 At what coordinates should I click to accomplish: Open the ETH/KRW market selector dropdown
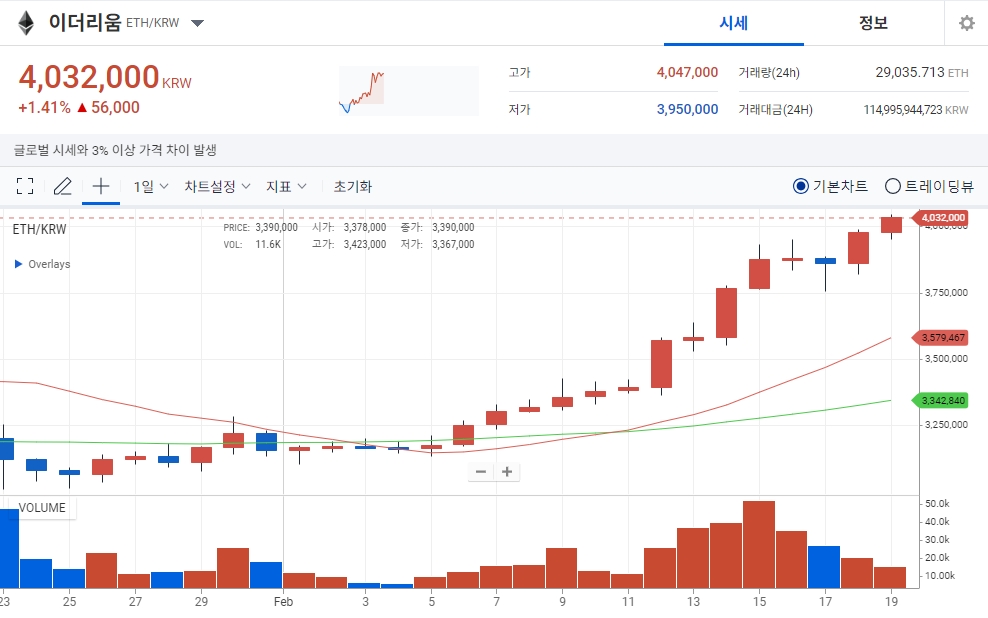(x=197, y=23)
